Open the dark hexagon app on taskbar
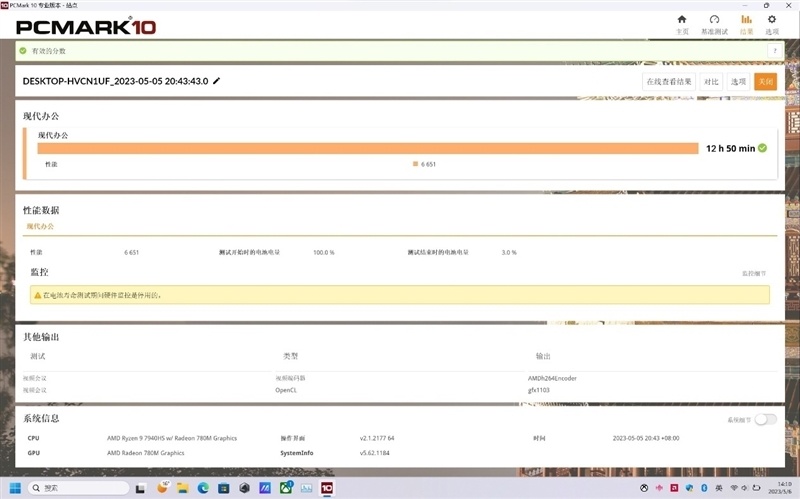 (x=244, y=488)
